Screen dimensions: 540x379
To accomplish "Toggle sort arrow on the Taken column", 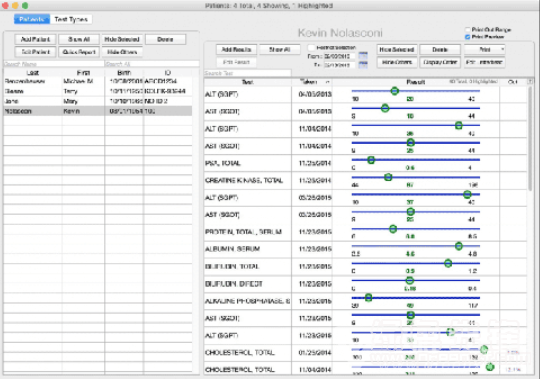I will click(328, 82).
